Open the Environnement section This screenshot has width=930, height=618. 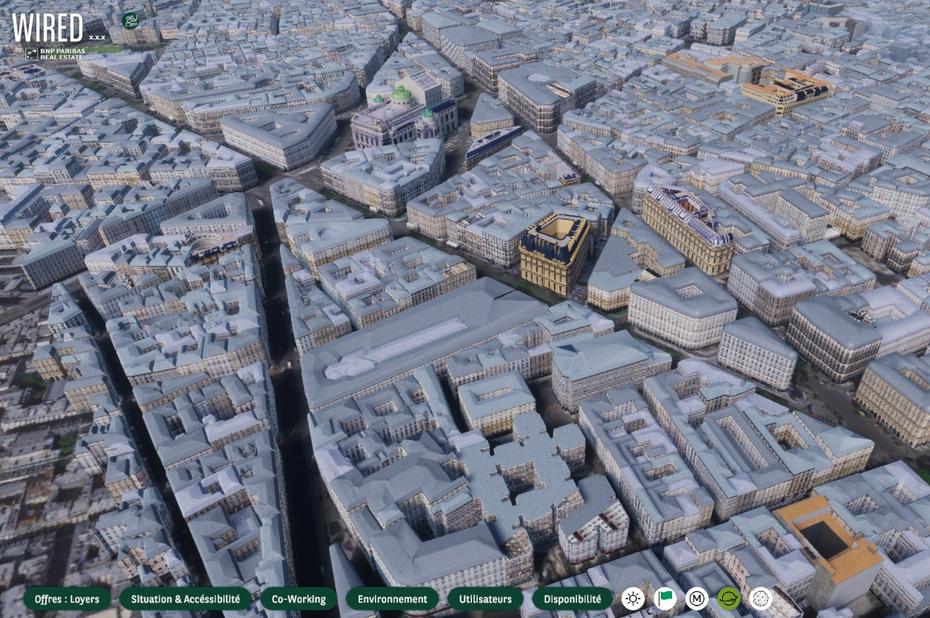[392, 599]
